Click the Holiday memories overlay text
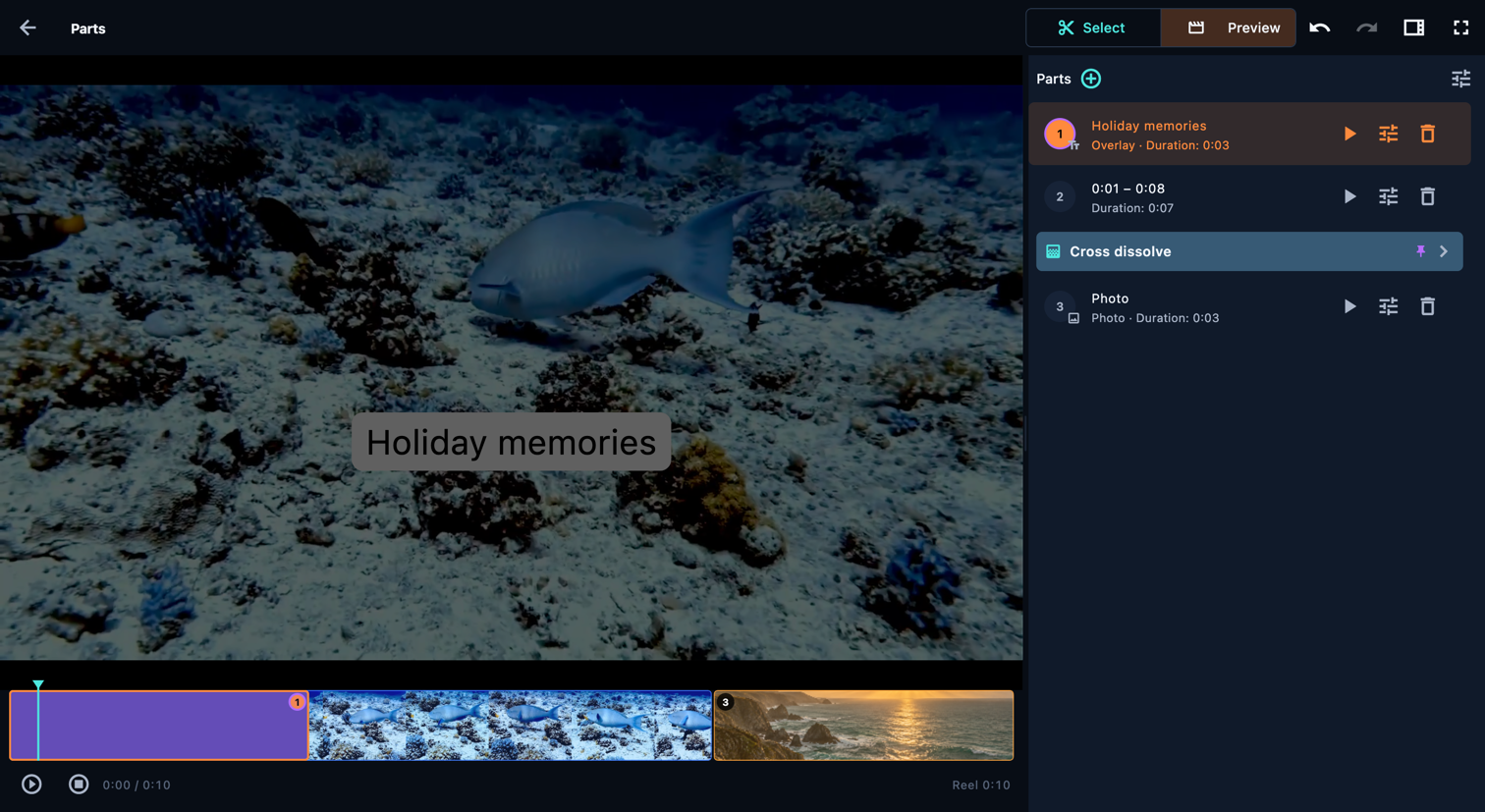The image size is (1485, 812). (511, 442)
